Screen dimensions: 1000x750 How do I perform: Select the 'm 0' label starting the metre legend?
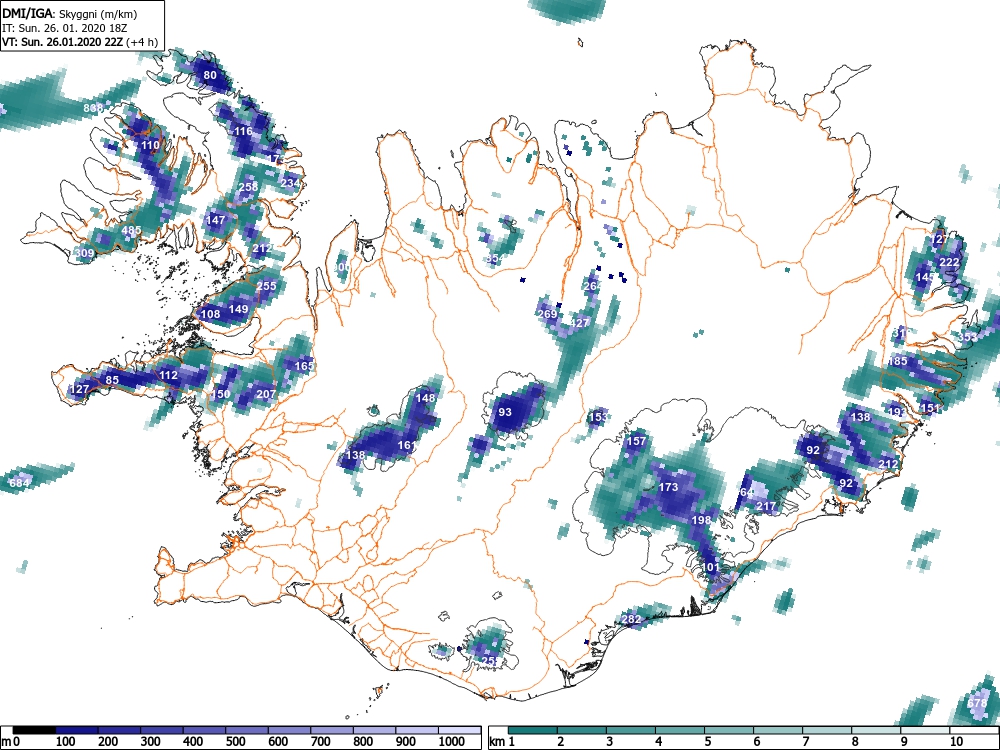[11, 742]
